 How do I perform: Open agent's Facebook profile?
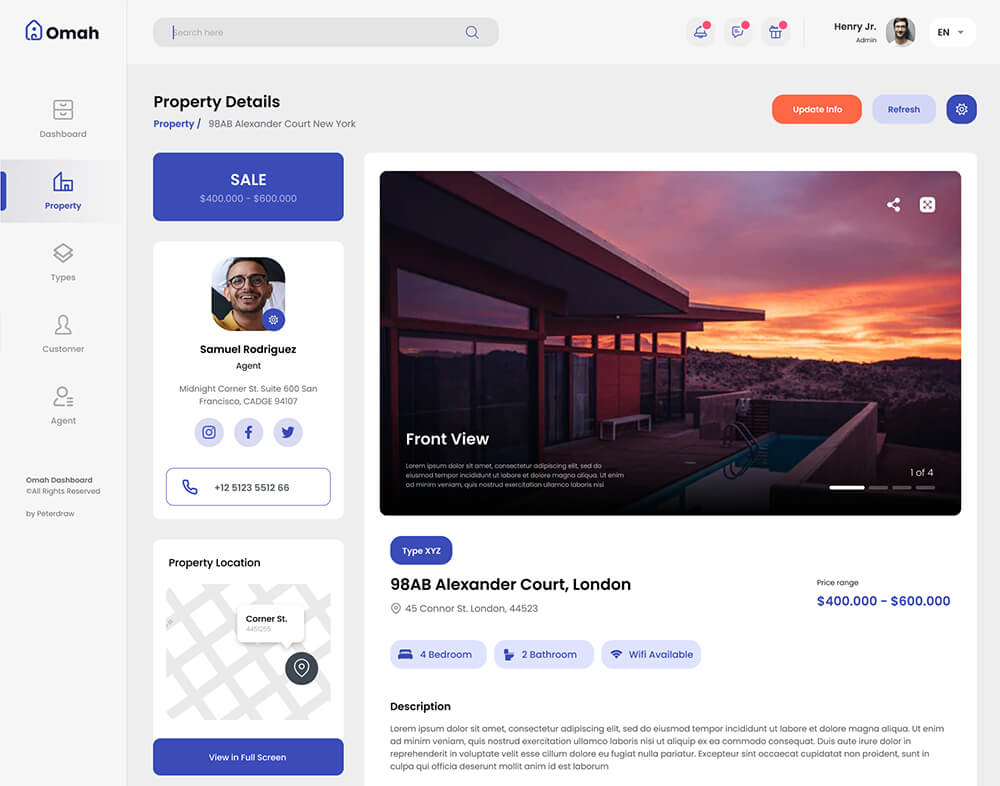coord(248,432)
